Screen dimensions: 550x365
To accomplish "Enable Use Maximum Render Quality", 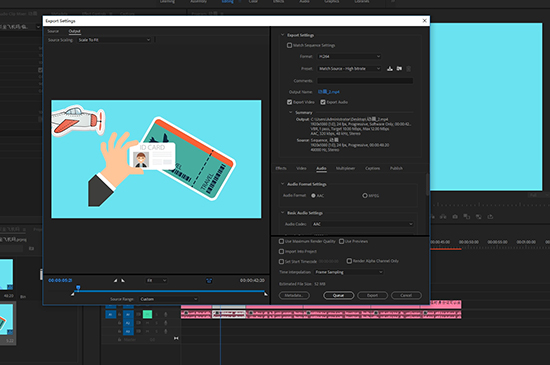I will pyautogui.click(x=281, y=241).
